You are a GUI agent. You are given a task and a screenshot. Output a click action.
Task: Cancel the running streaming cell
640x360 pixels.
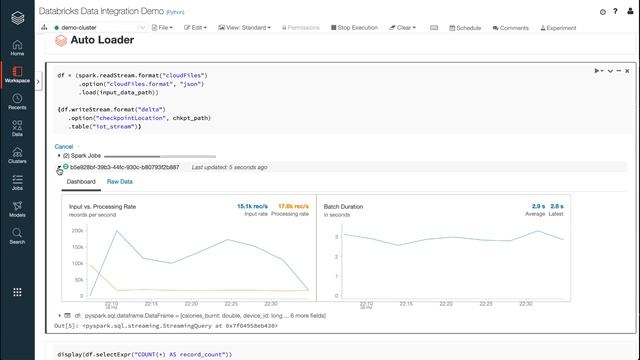(64, 147)
